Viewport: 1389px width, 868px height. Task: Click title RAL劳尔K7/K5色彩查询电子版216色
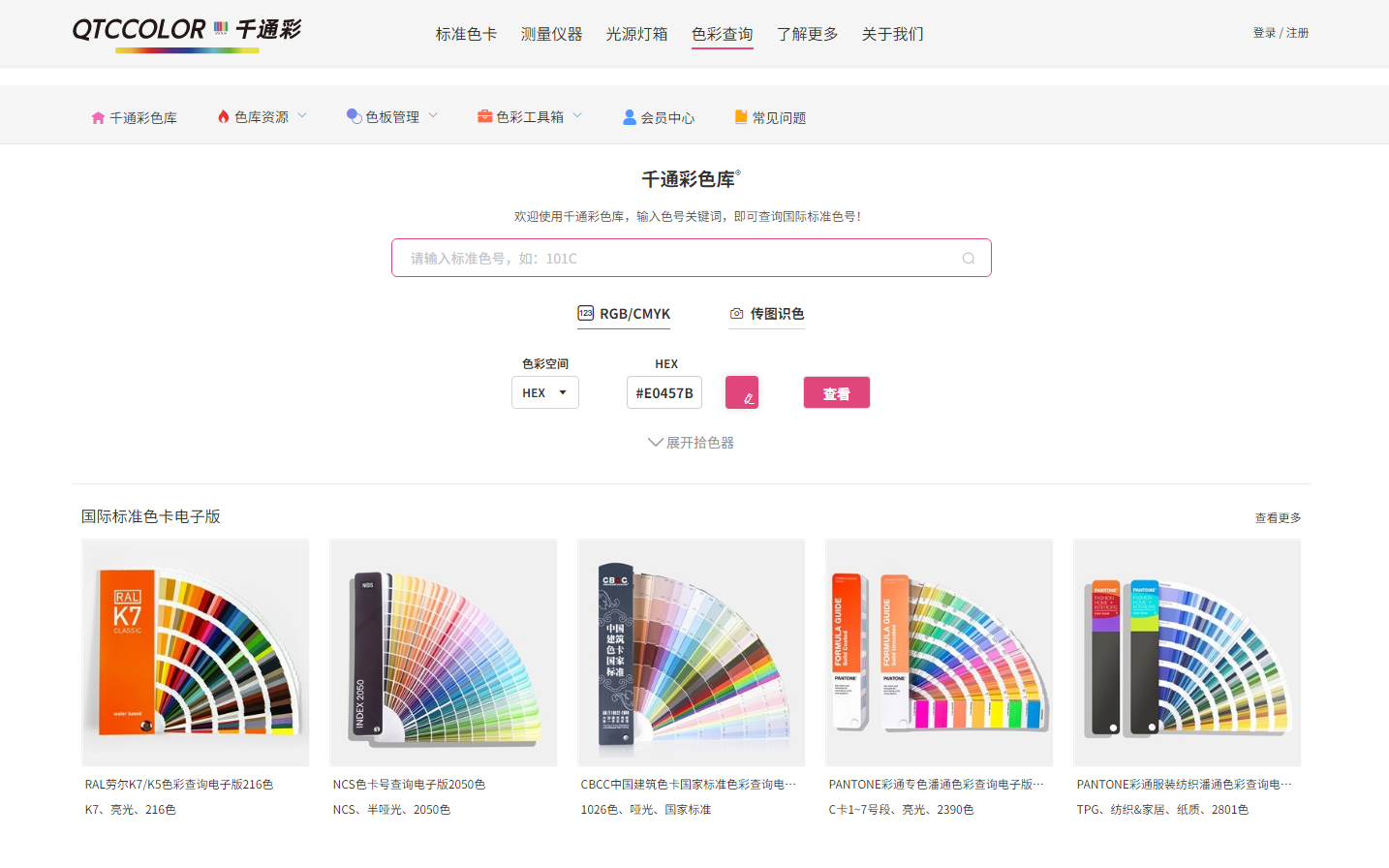pyautogui.click(x=179, y=785)
